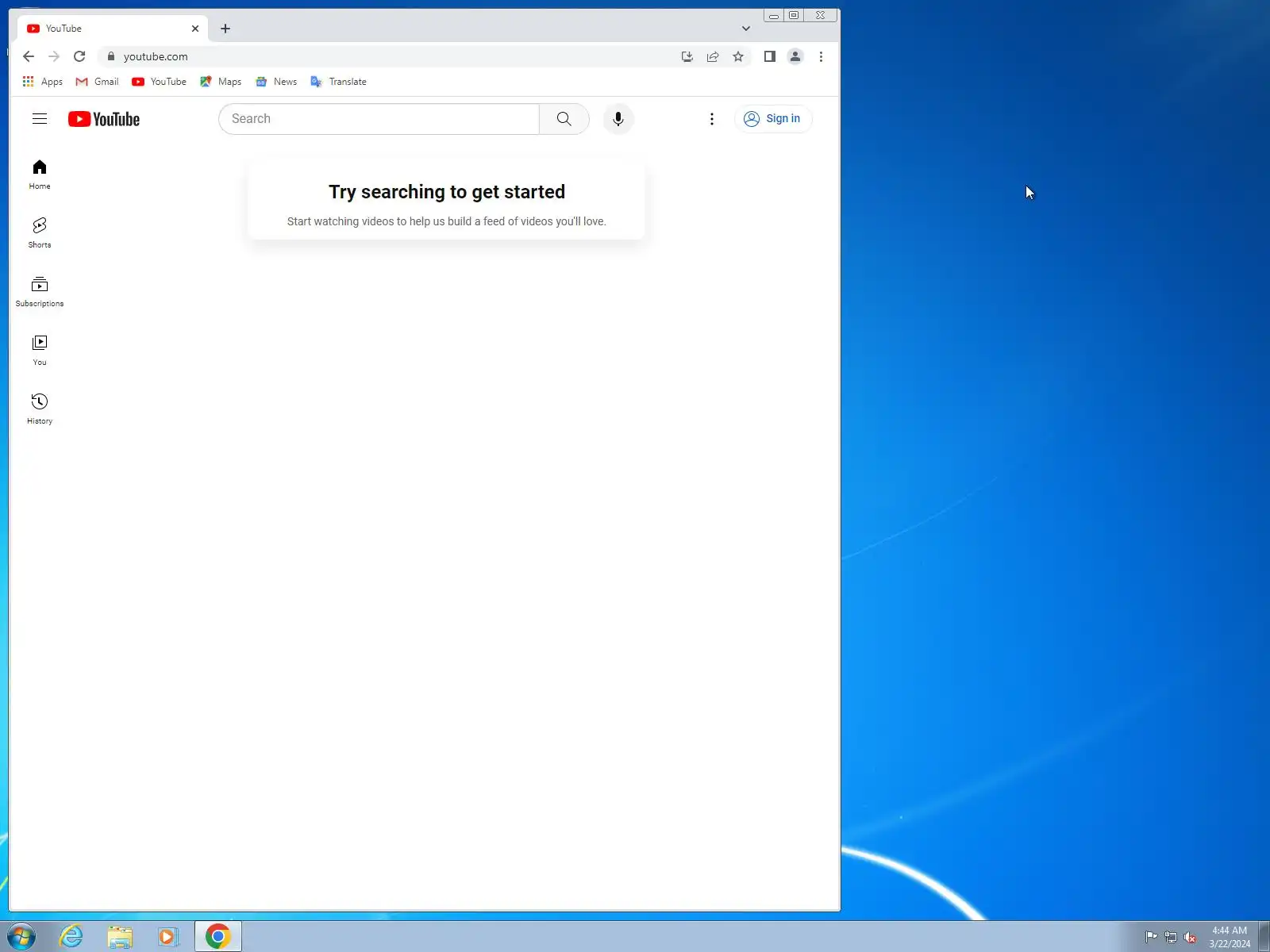Select the YouTube tab in Chrome
The image size is (1270, 952).
(113, 29)
